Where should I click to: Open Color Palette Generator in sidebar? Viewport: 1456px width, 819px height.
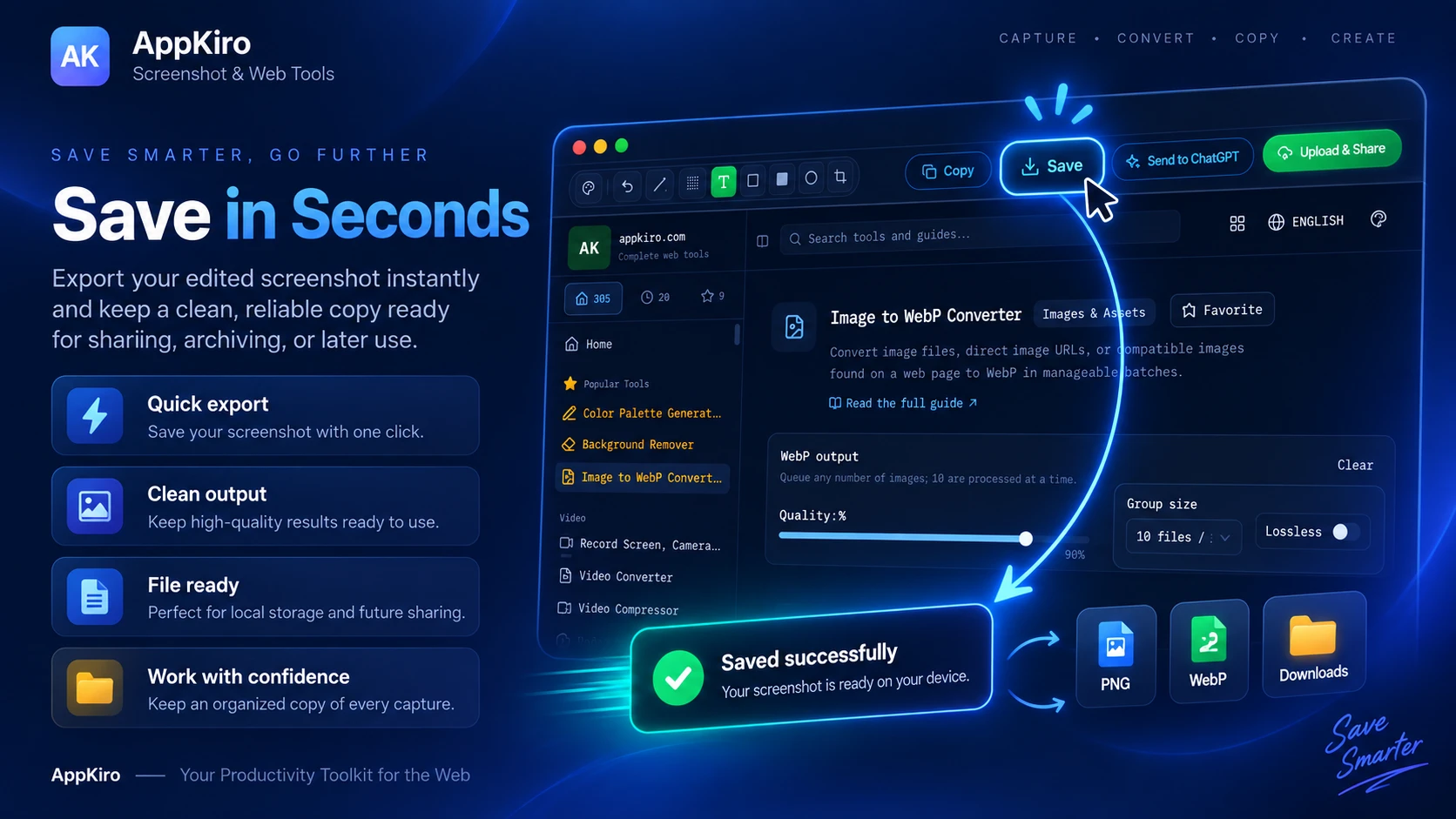click(643, 413)
